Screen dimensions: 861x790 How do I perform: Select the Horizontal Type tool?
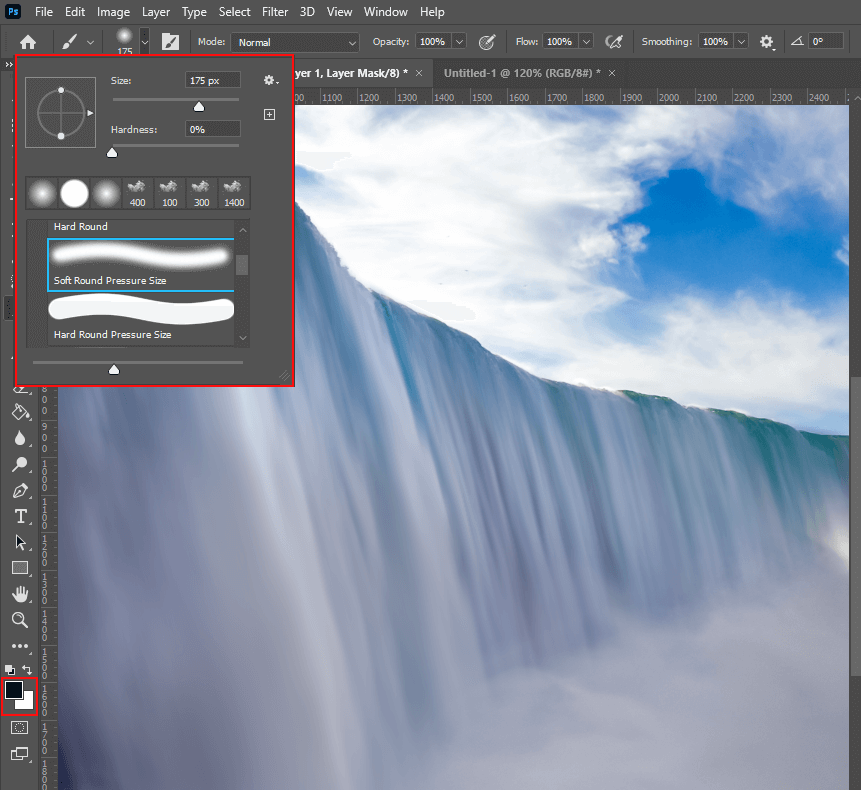pos(20,516)
